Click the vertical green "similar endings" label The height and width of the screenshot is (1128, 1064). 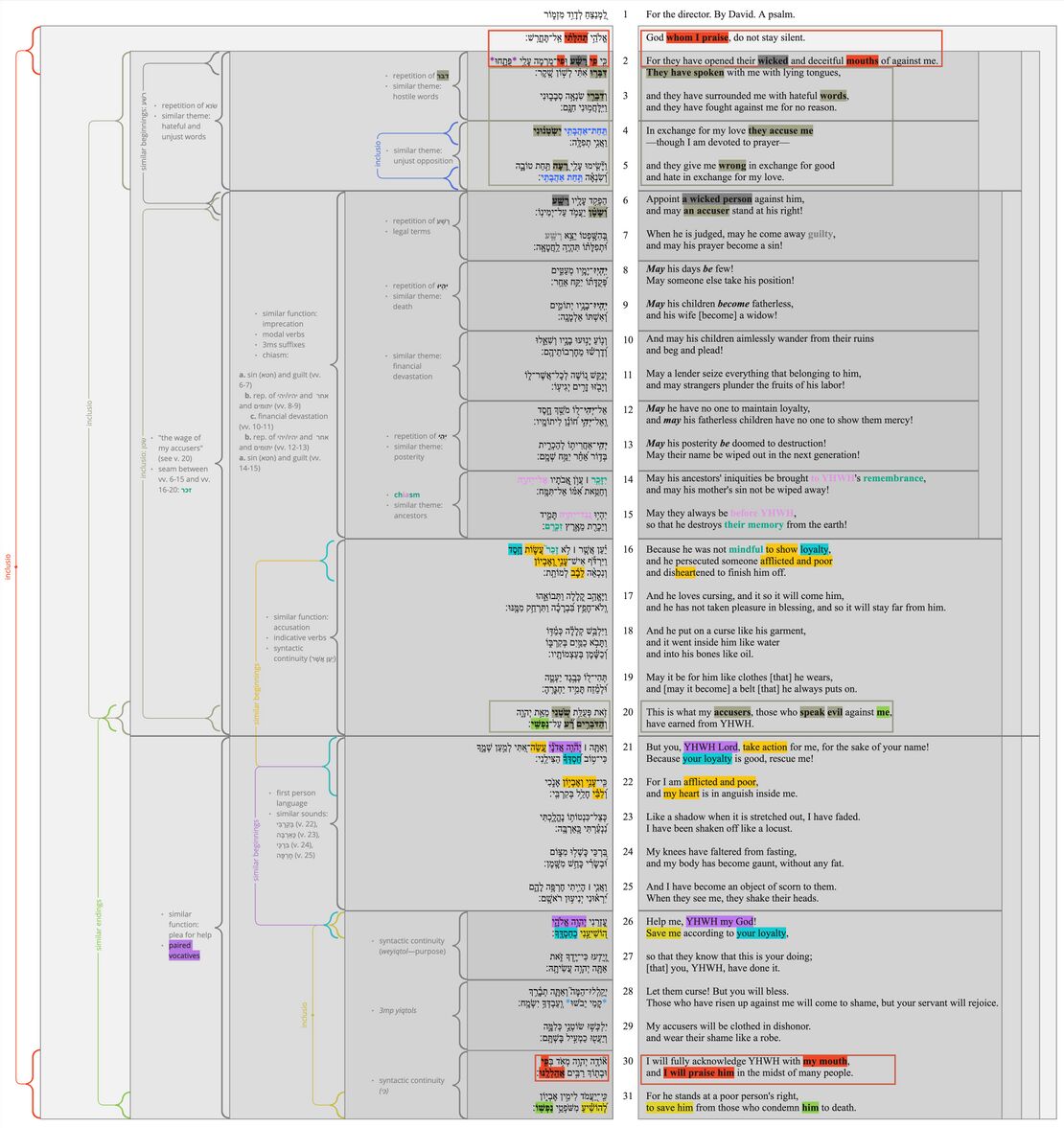(99, 925)
